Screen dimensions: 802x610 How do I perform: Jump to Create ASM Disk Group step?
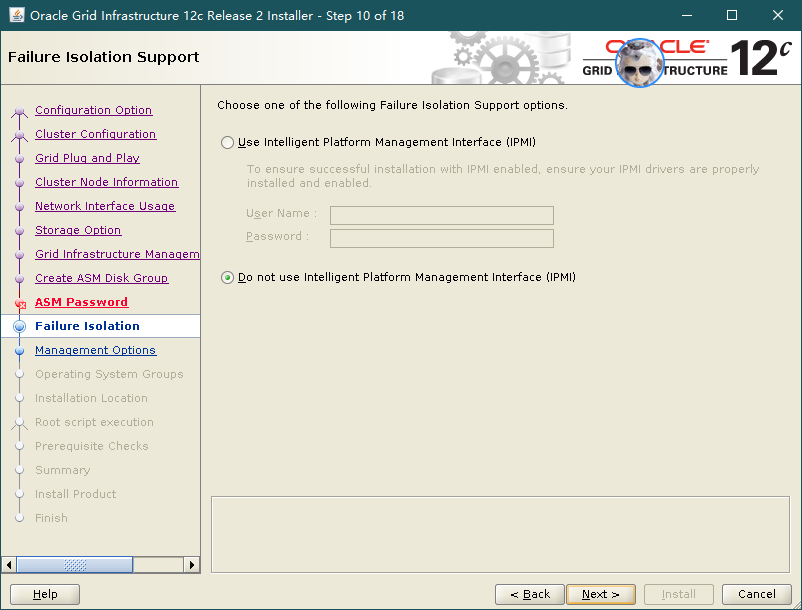(101, 278)
